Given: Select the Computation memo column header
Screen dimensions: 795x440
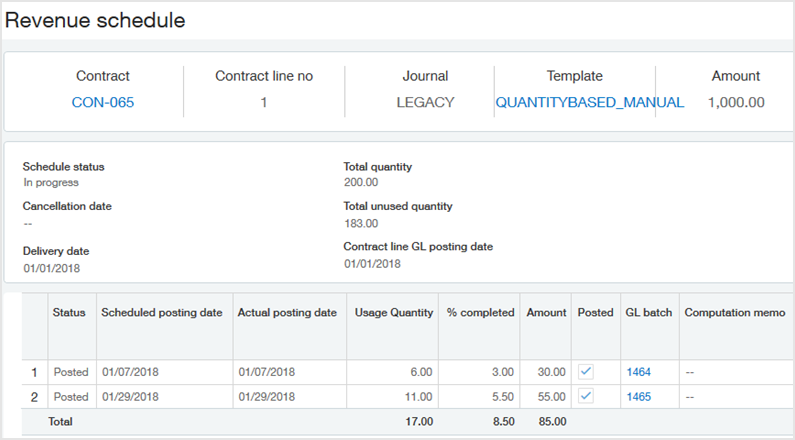Looking at the screenshot, I should coord(735,313).
